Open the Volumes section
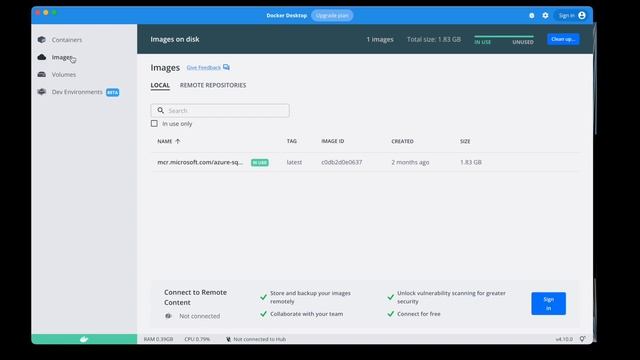The width and height of the screenshot is (640, 360). [64, 74]
